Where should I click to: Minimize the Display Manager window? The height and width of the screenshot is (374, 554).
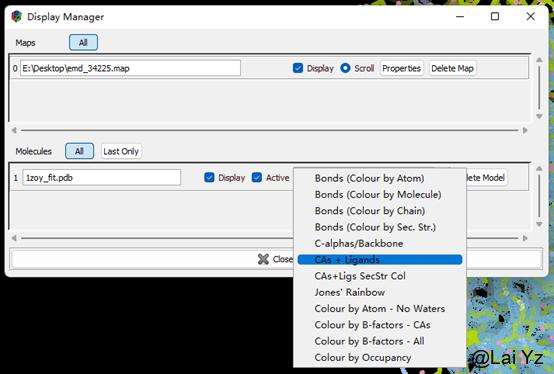coord(460,17)
